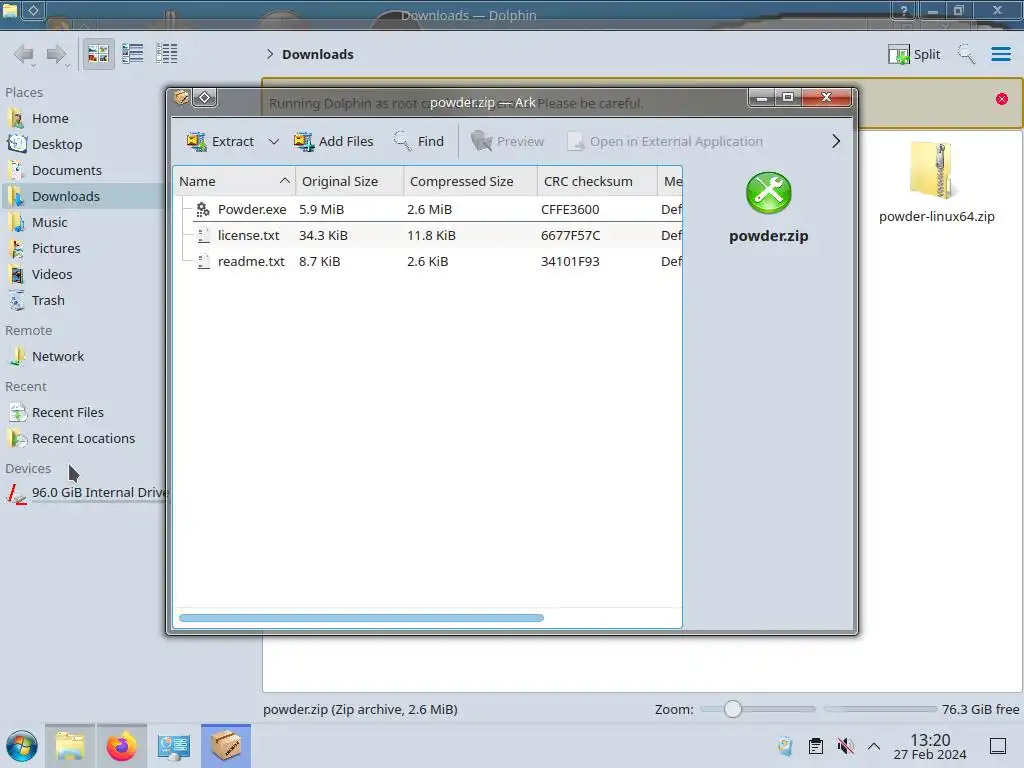Open file manager from taskbar
This screenshot has height=768, width=1024.
pos(70,746)
